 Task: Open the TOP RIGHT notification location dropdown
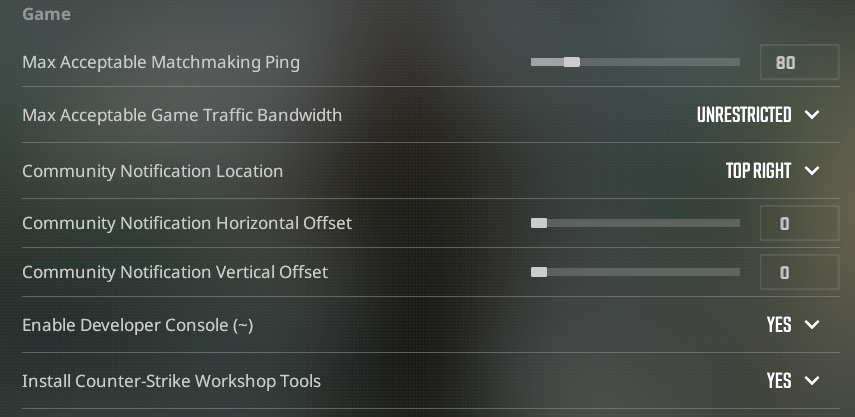click(x=758, y=171)
